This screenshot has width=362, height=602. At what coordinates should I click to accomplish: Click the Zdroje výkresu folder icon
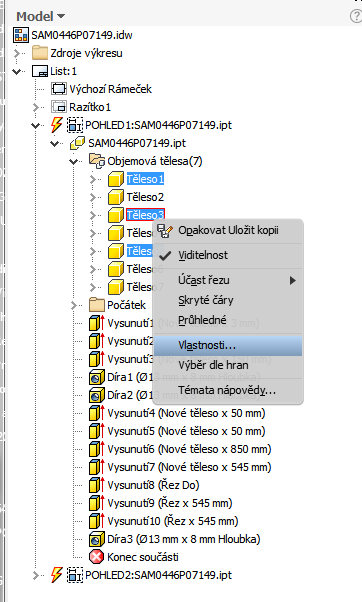click(x=40, y=53)
